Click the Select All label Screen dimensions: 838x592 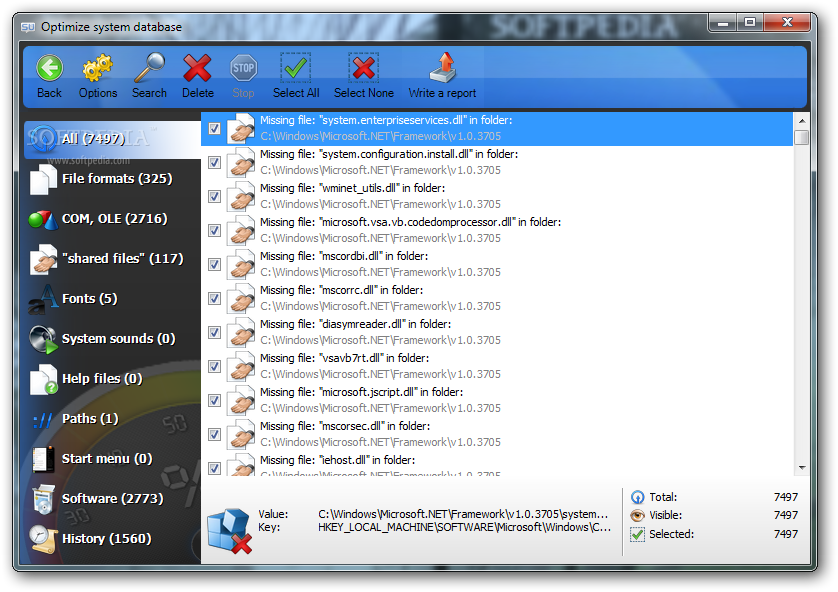tap(296, 93)
